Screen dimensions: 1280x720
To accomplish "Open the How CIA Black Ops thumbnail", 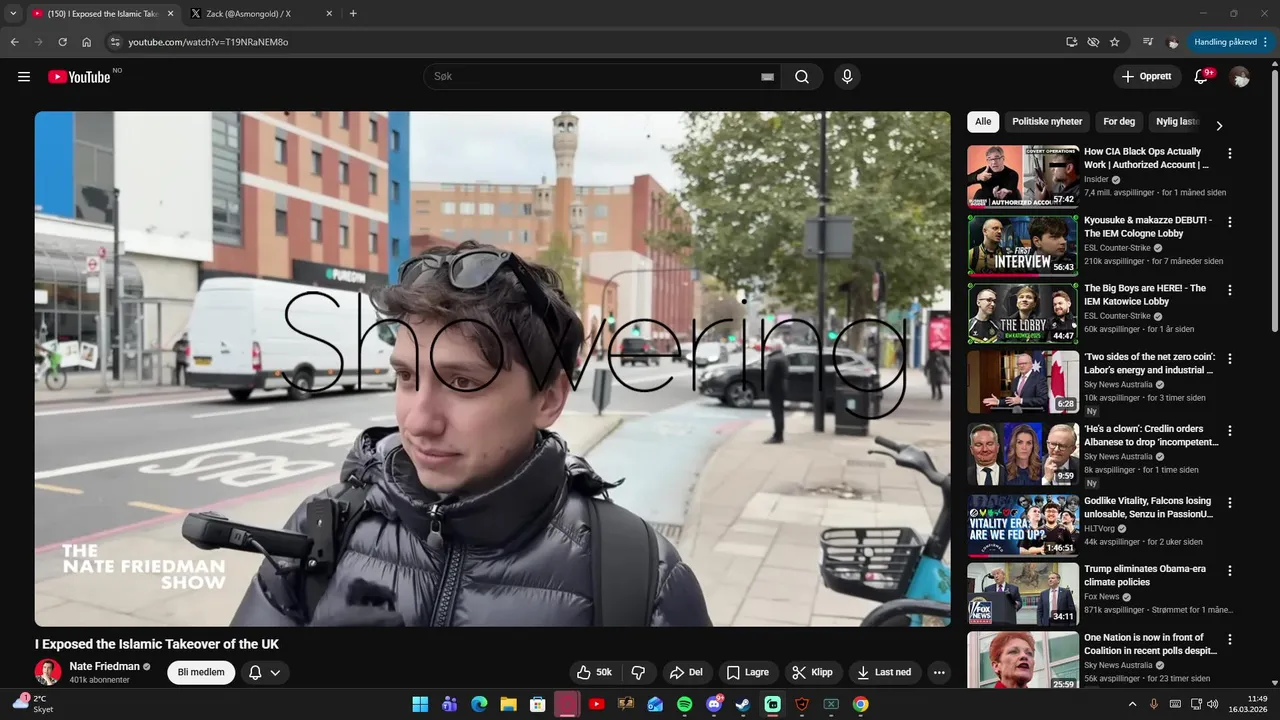I will pos(1023,176).
